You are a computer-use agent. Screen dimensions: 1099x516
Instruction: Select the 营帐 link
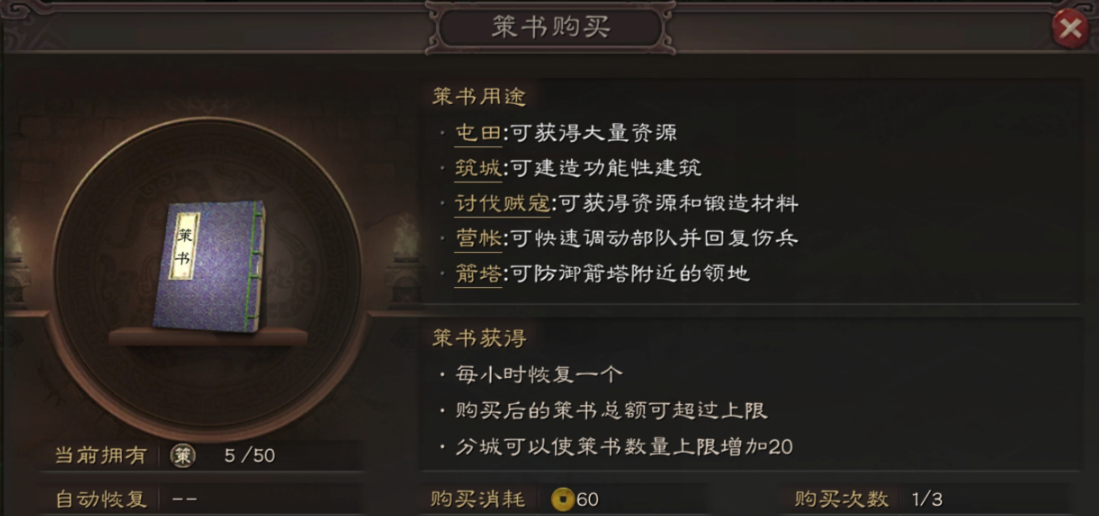(478, 238)
